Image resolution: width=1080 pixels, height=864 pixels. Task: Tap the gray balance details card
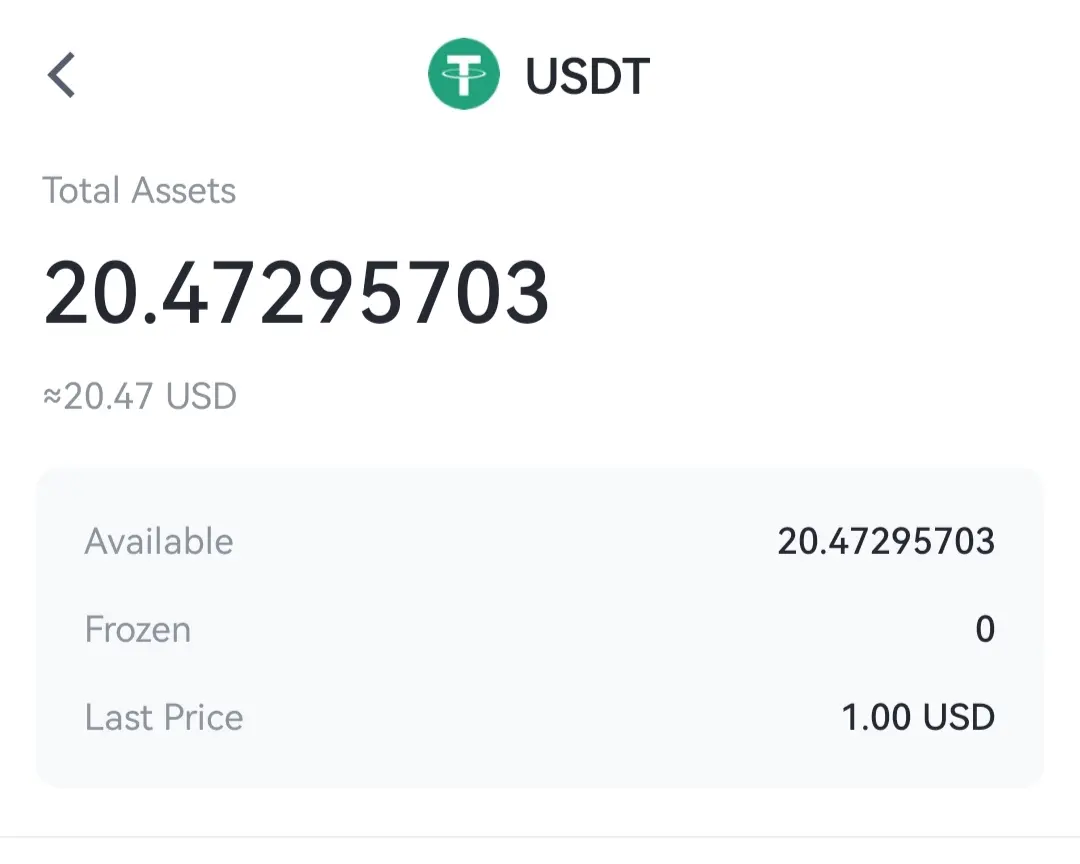540,628
